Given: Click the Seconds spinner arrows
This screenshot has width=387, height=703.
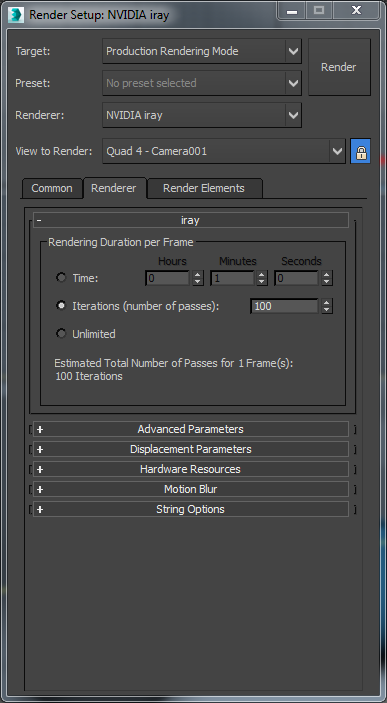Looking at the screenshot, I should (327, 278).
